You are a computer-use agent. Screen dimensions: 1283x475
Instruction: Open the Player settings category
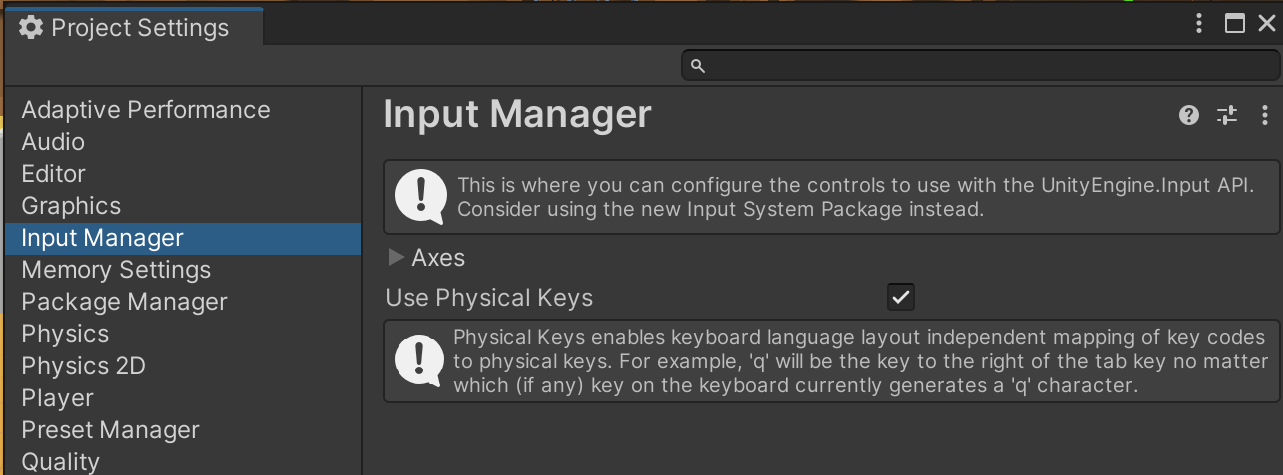[x=58, y=398]
